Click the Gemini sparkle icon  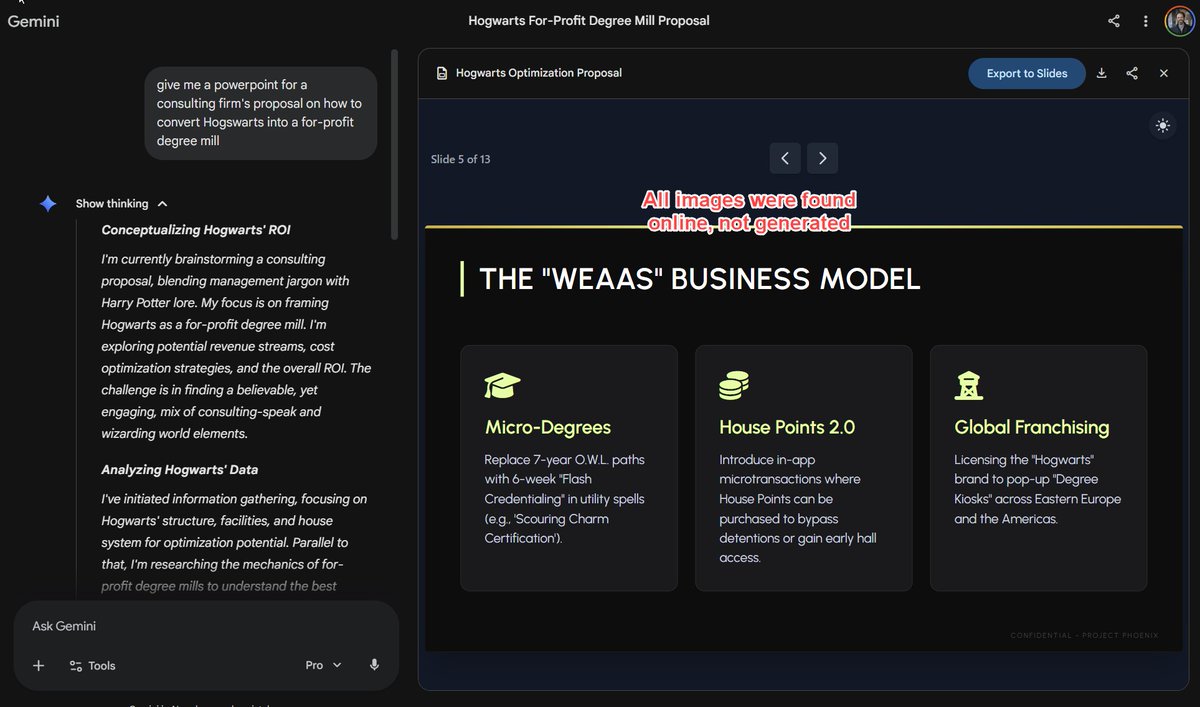pos(48,203)
